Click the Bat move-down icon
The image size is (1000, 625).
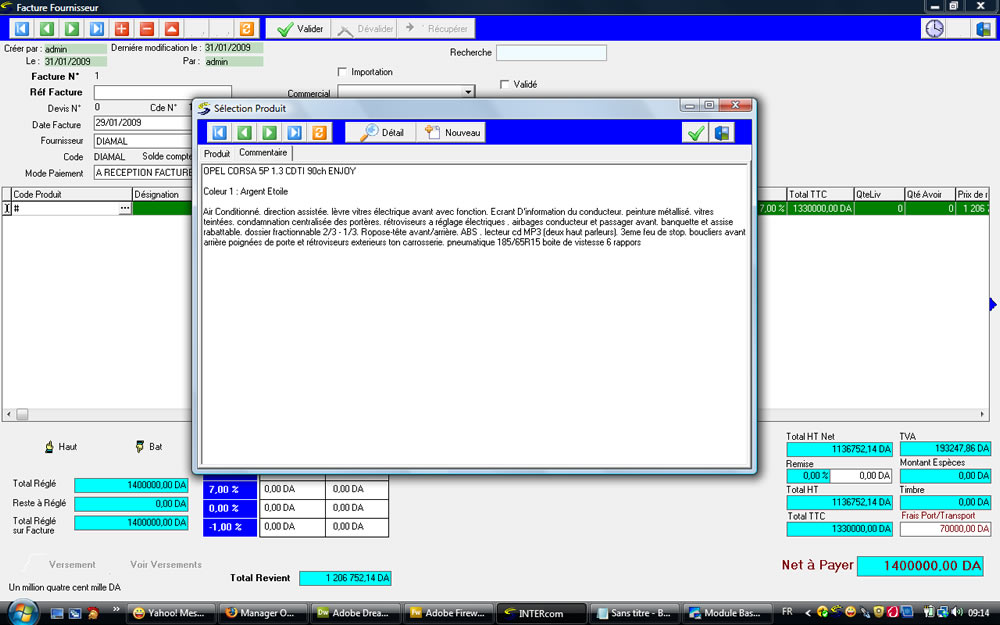click(140, 446)
